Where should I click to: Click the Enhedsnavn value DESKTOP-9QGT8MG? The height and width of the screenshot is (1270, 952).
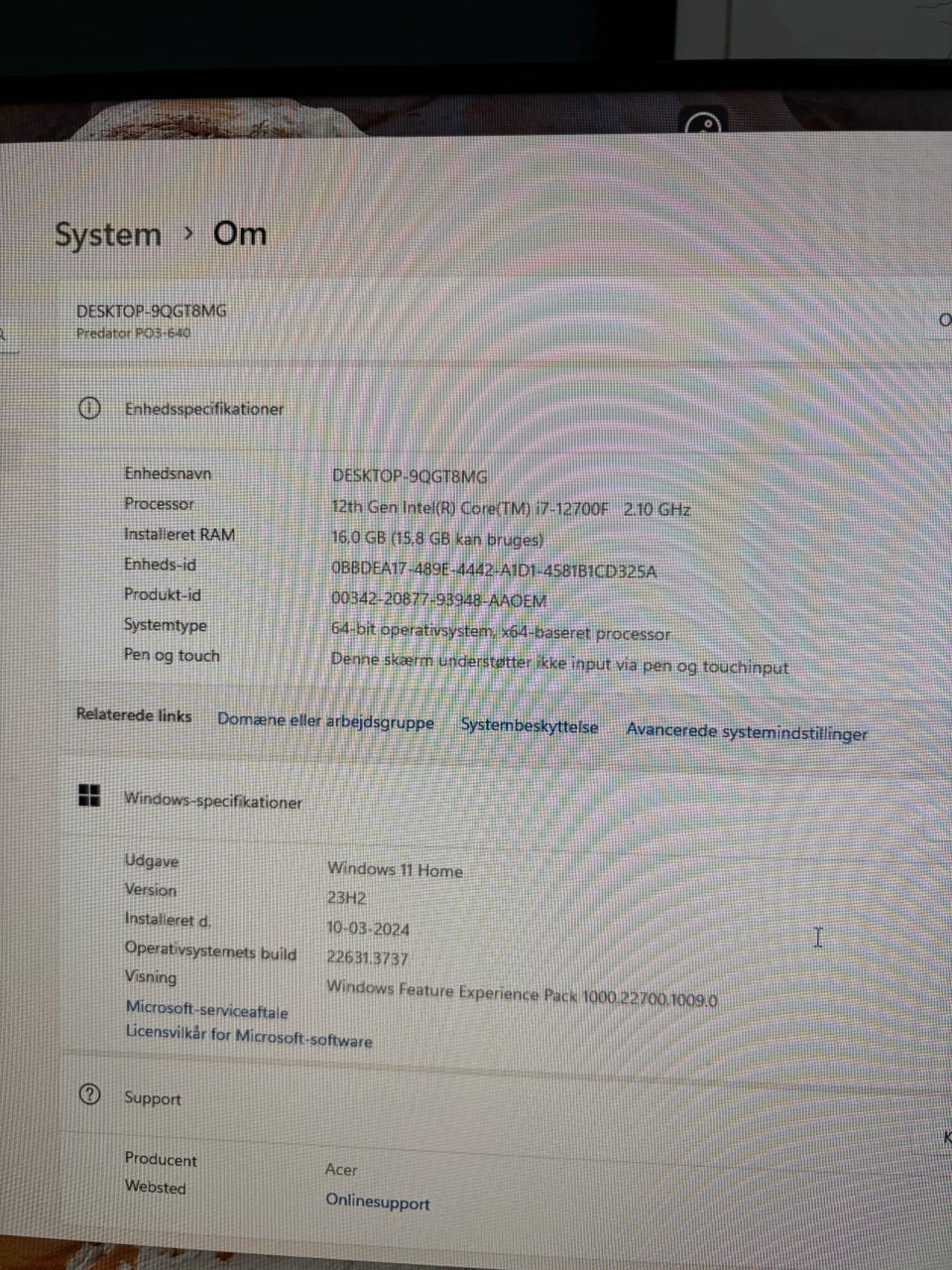point(410,476)
